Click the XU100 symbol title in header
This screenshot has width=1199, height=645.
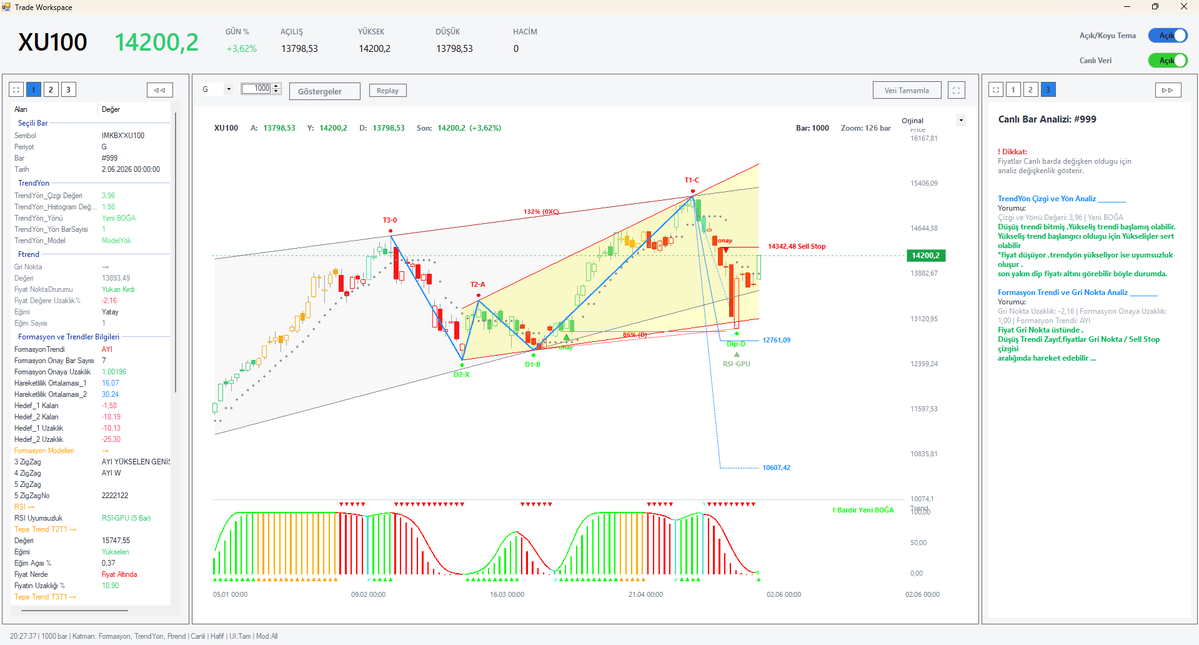(53, 42)
